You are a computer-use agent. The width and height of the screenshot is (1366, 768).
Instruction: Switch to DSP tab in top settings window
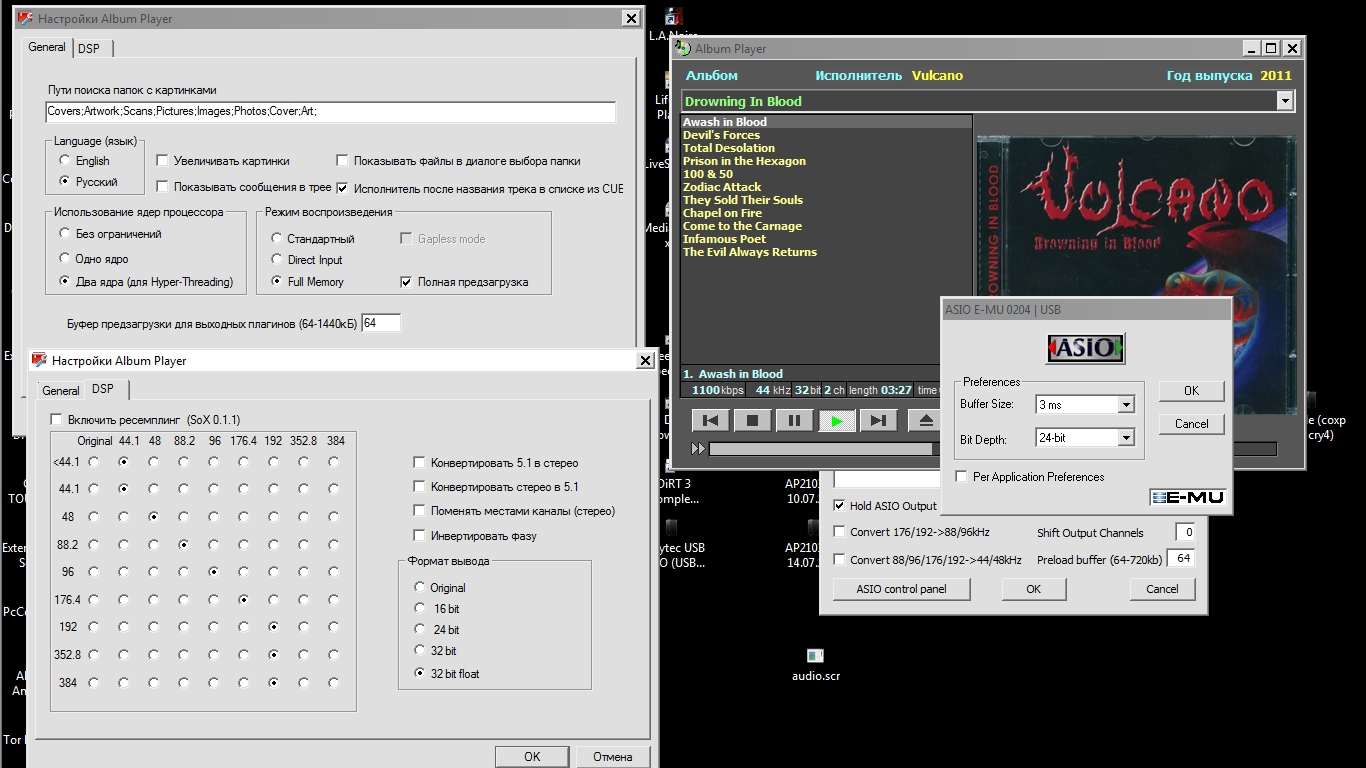89,48
